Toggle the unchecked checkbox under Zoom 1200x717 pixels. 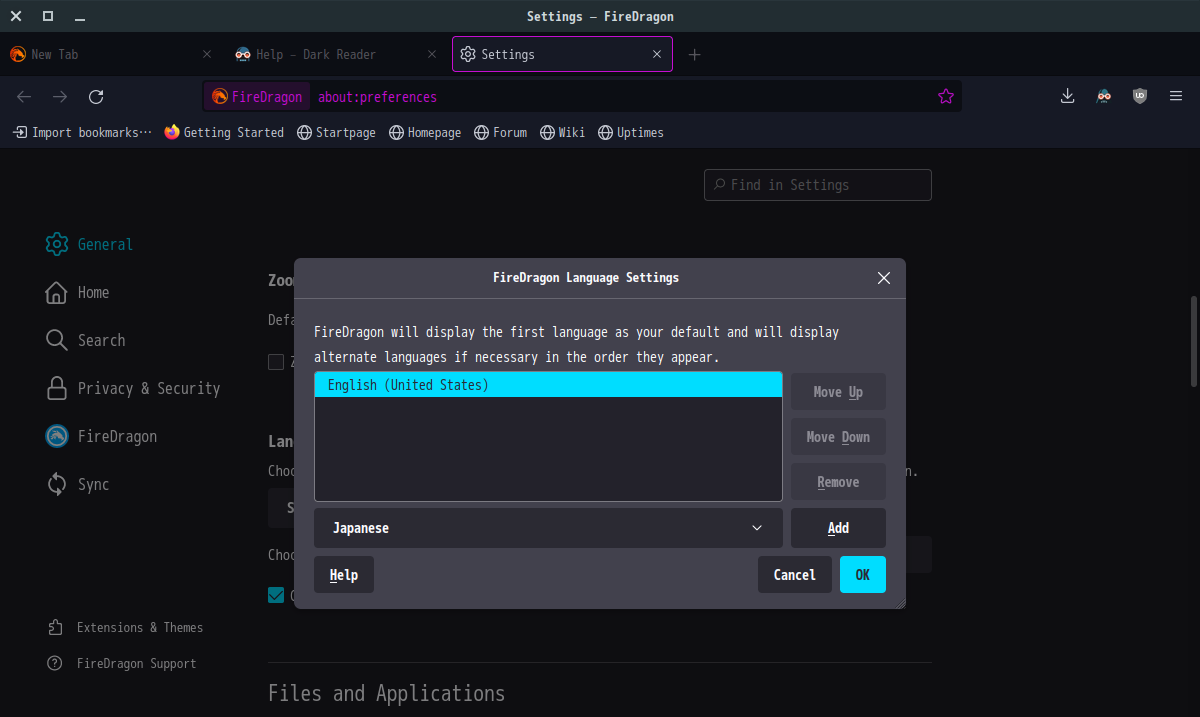coord(276,362)
